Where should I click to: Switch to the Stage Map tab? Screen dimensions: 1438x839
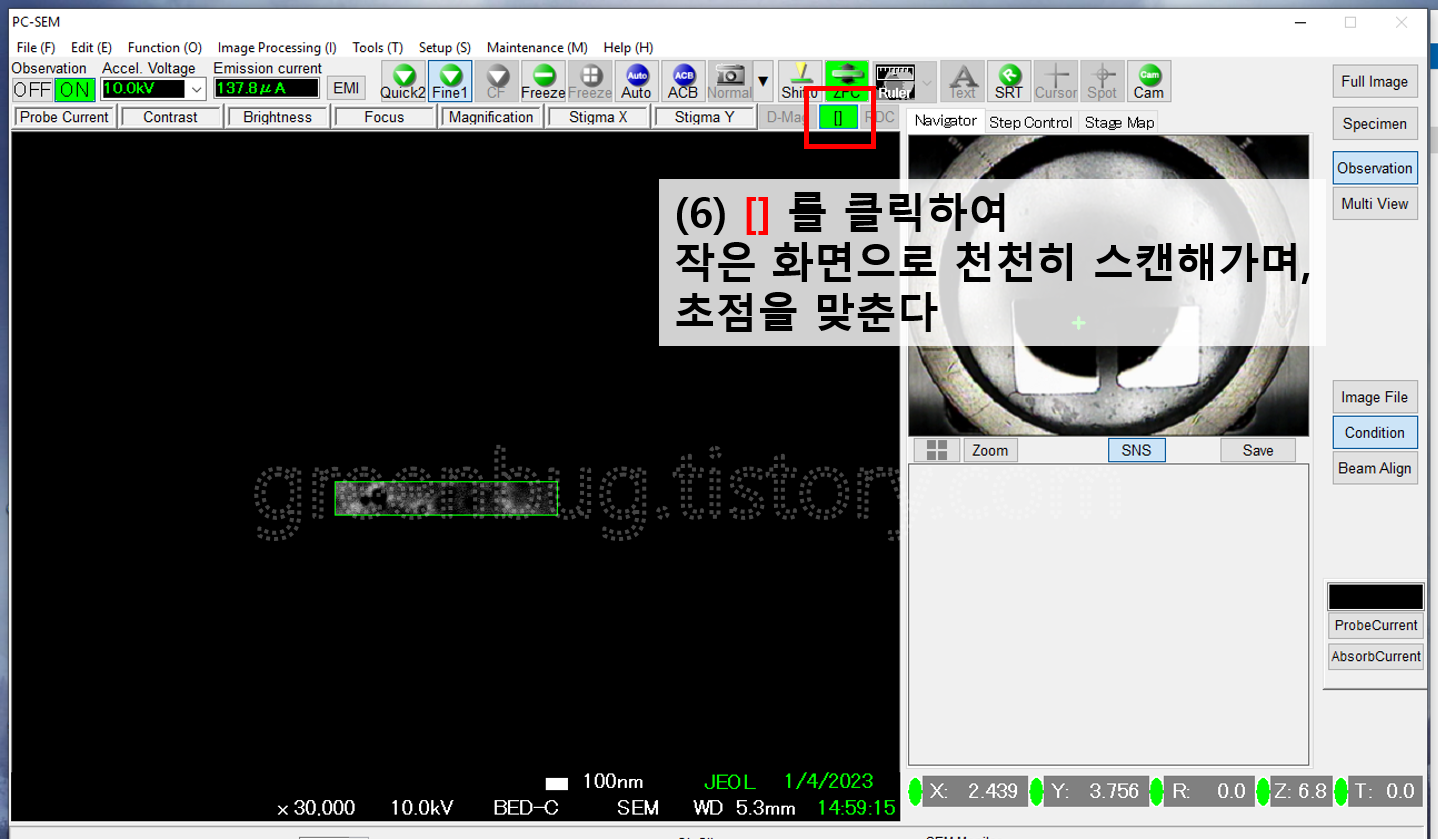coord(1119,122)
